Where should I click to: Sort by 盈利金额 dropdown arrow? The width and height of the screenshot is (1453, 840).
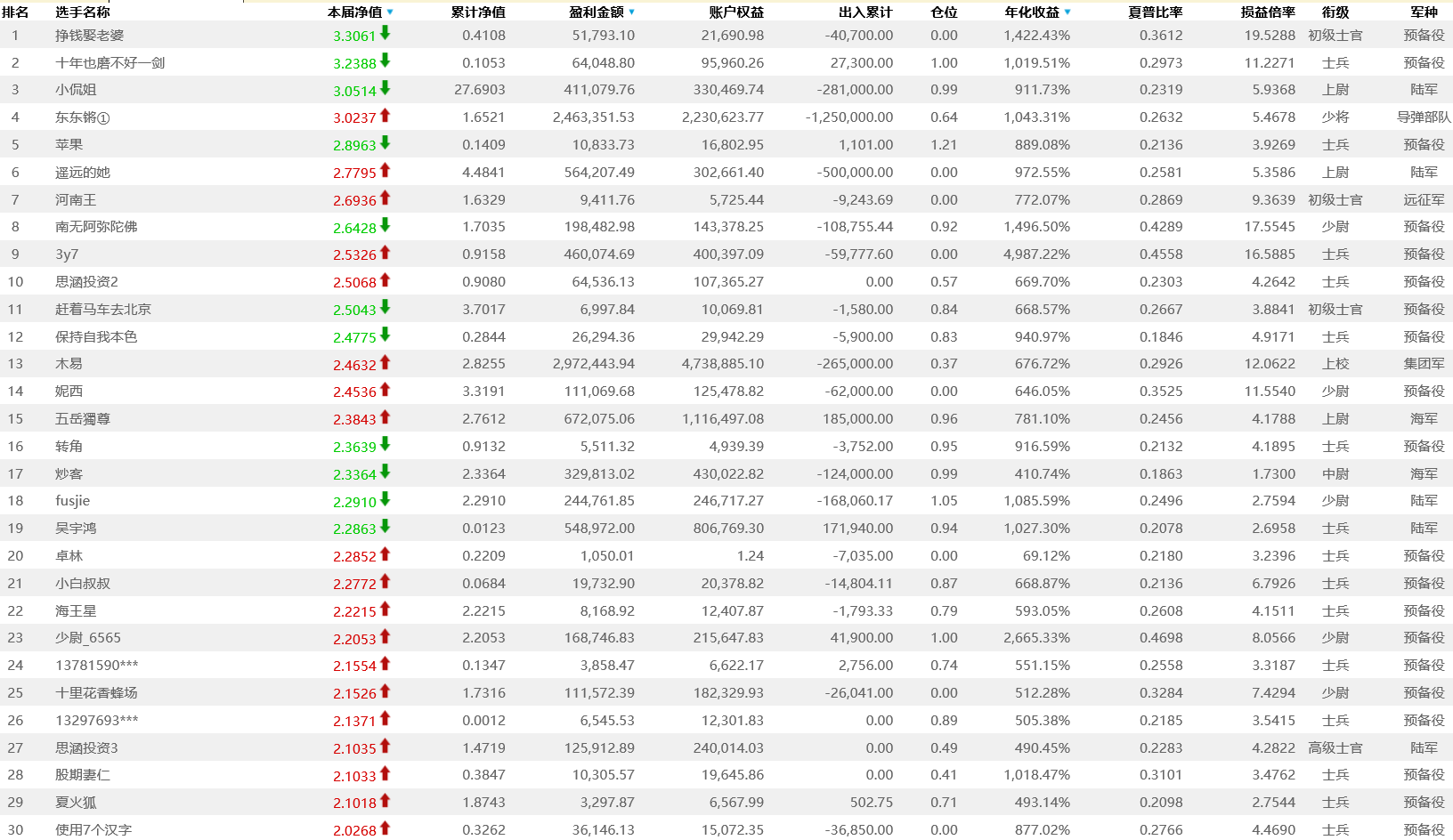point(632,12)
